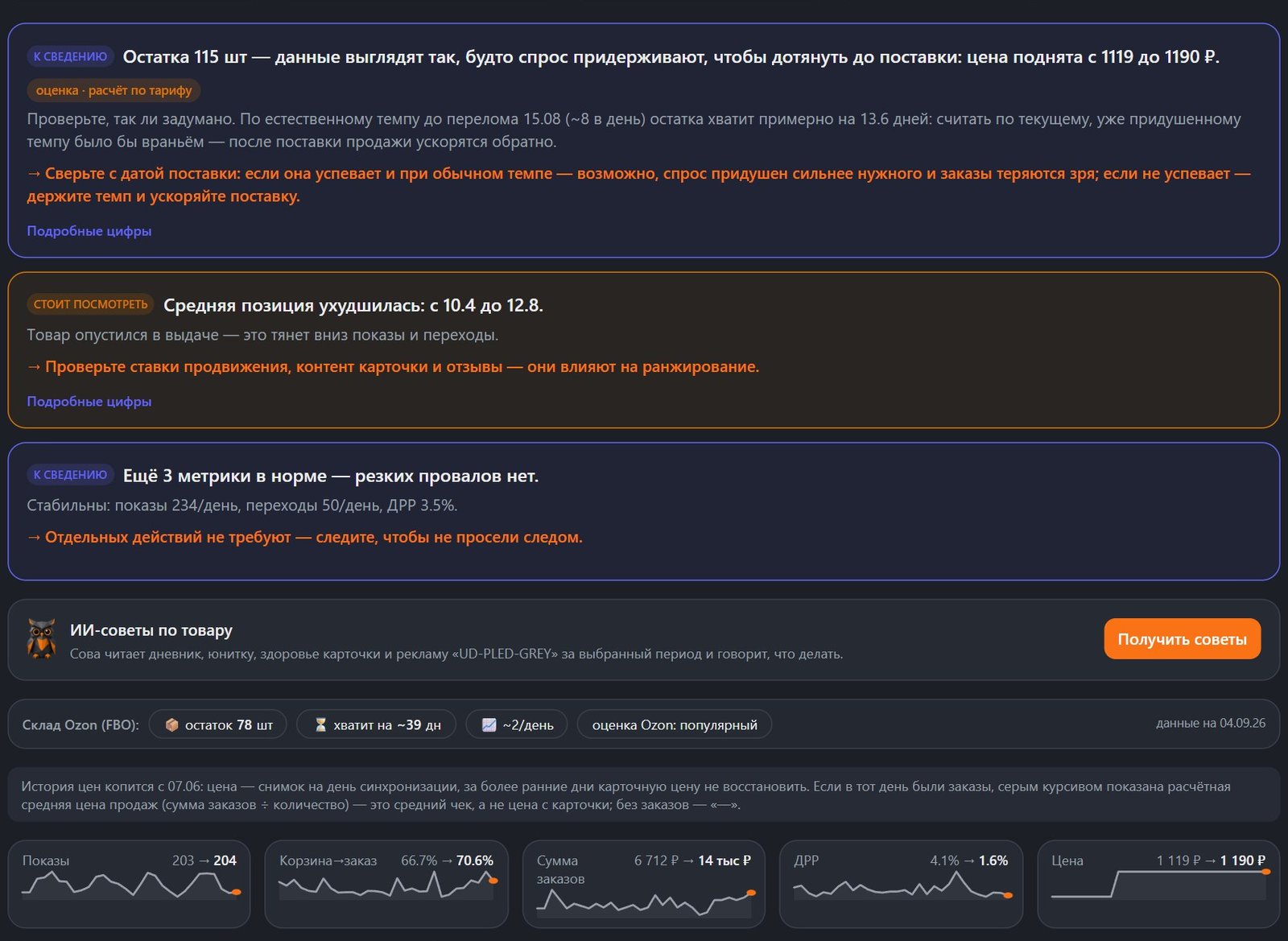Open the Сумма заказов sparkline card
The image size is (1288, 941).
[x=644, y=883]
